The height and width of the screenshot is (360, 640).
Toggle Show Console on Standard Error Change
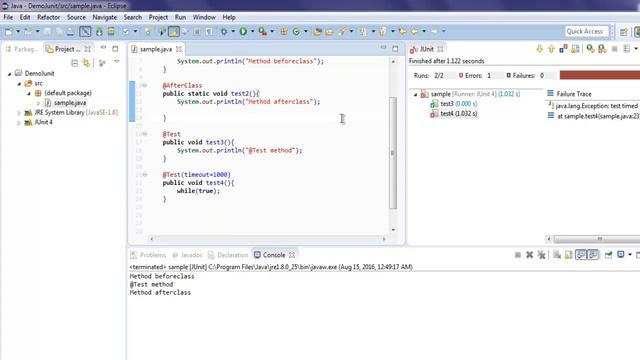[x=593, y=255]
